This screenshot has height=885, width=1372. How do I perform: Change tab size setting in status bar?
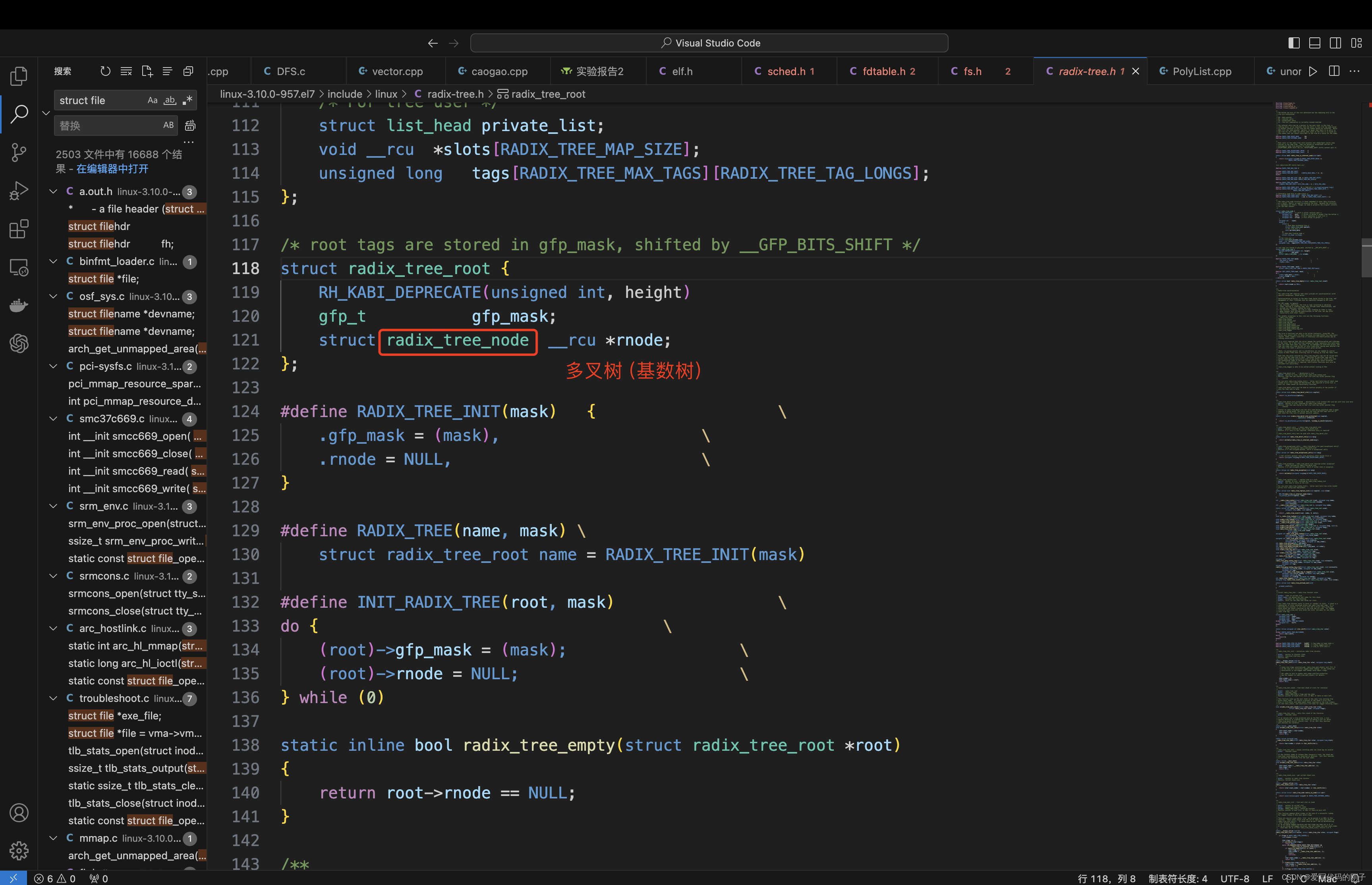pyautogui.click(x=1178, y=878)
